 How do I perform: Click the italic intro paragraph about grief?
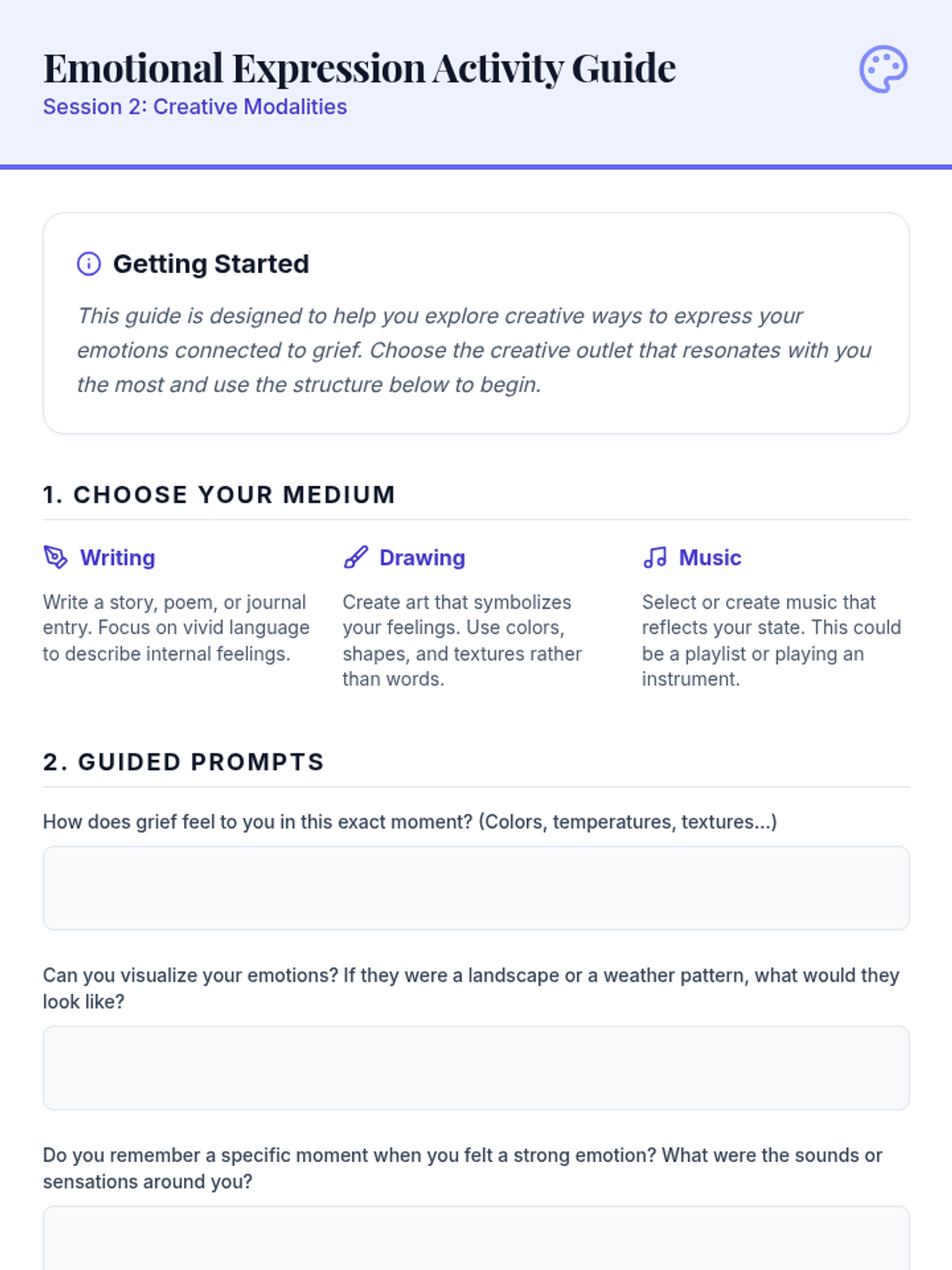474,350
